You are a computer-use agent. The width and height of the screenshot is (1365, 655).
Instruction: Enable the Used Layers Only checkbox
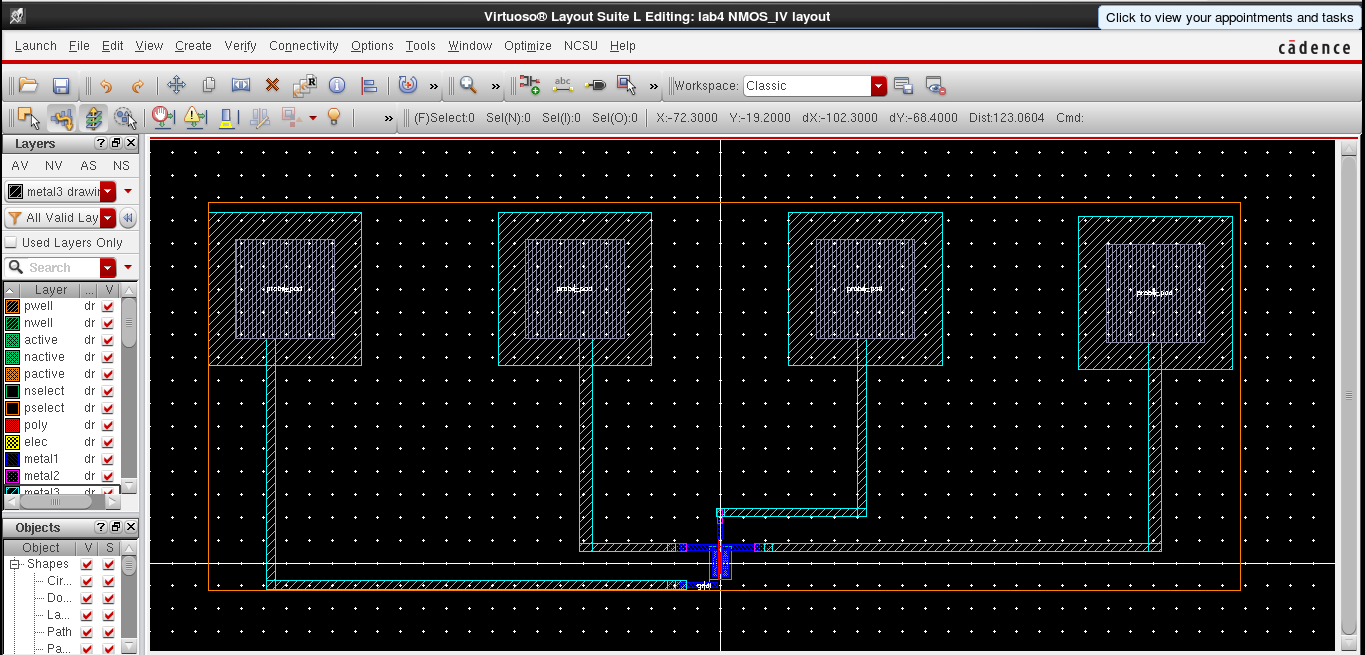point(11,243)
